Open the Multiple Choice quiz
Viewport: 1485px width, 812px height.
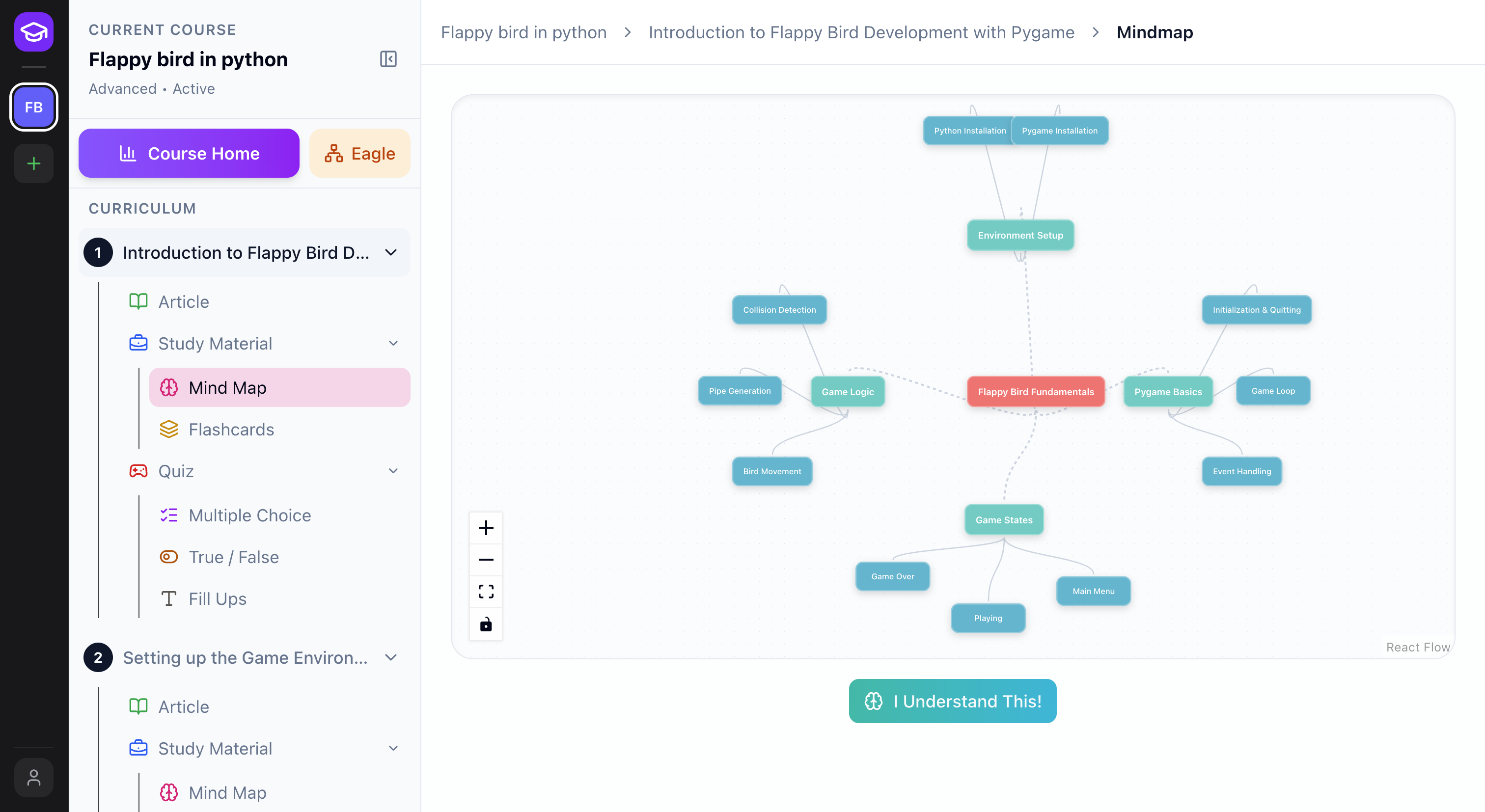click(x=249, y=515)
